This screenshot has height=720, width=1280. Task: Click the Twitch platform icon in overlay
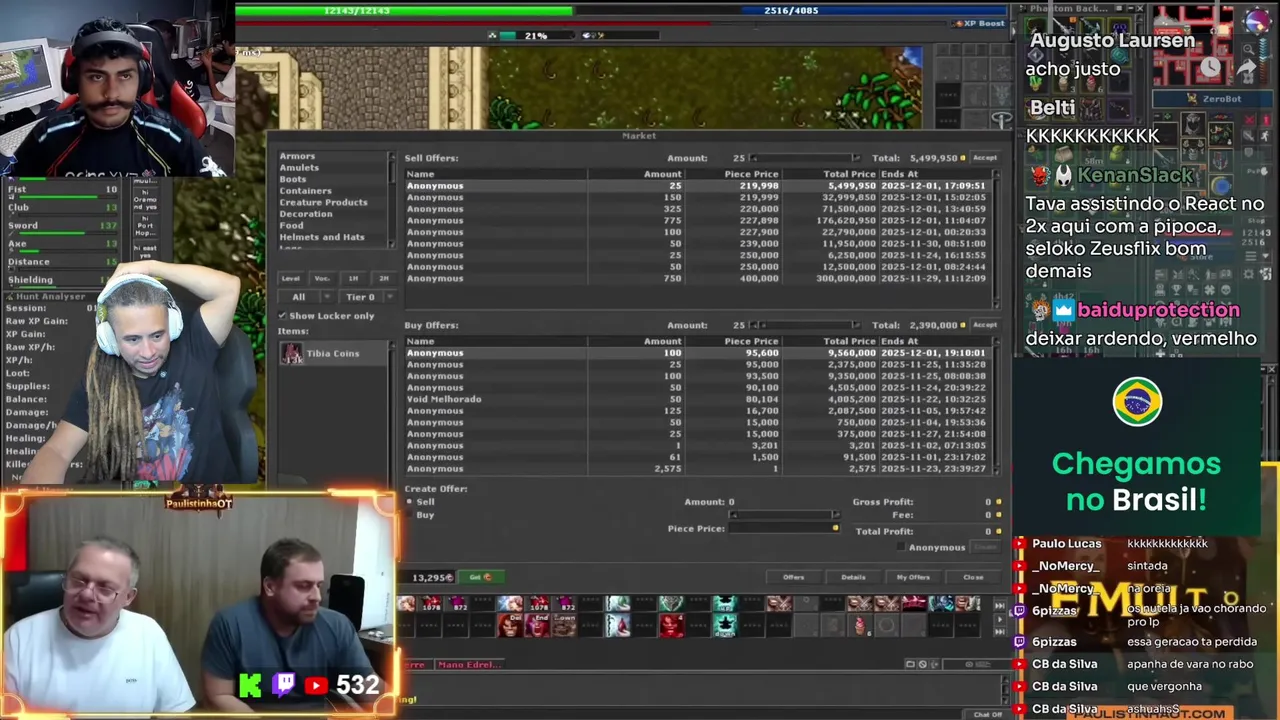284,685
